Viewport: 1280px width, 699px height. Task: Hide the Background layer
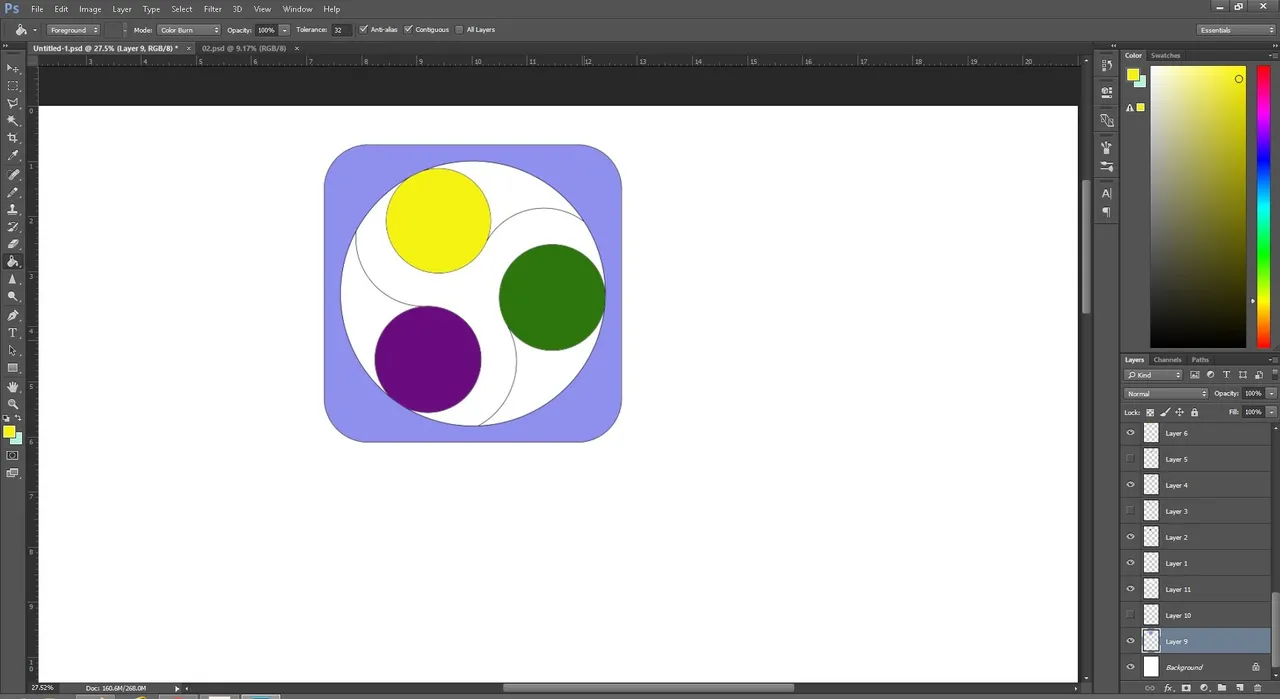click(1131, 667)
